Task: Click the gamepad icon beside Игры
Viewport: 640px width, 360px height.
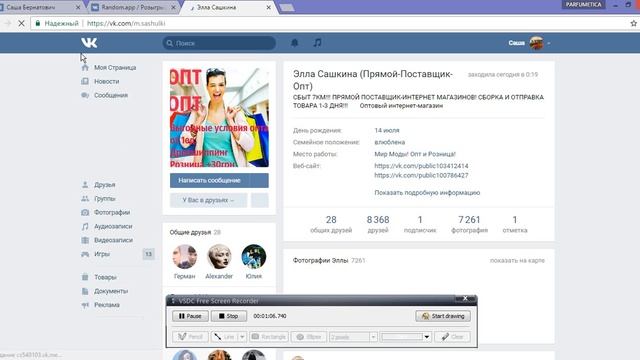Action: (x=85, y=254)
